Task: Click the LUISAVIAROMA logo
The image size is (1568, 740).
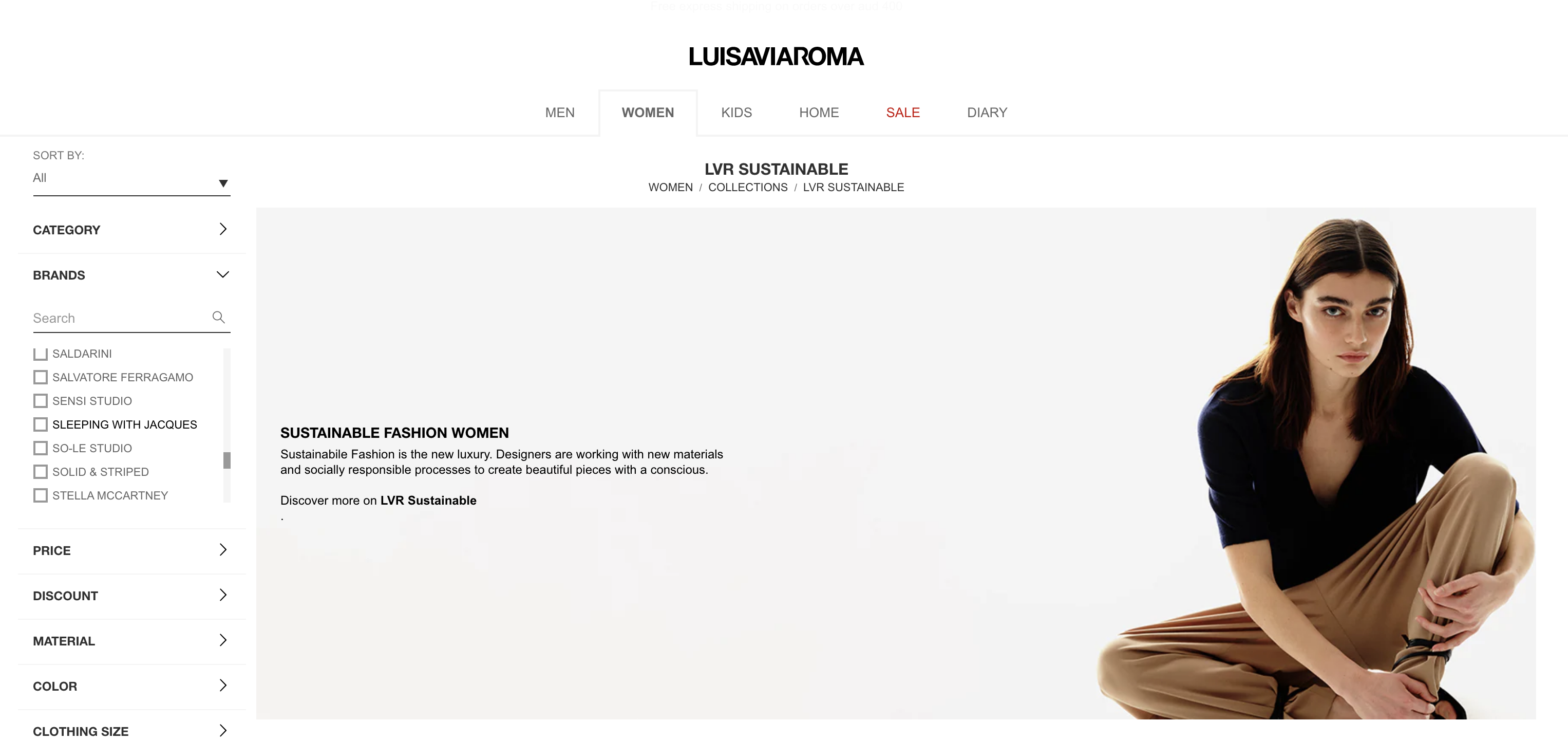Action: coord(776,57)
